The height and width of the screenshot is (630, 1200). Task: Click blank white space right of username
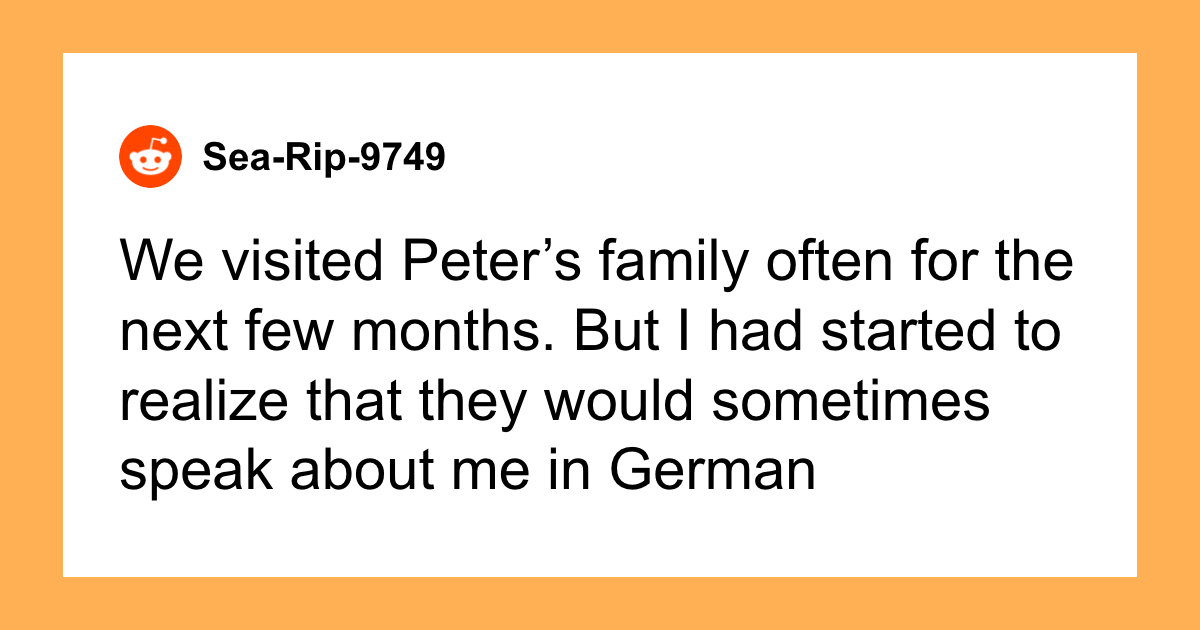tap(790, 158)
